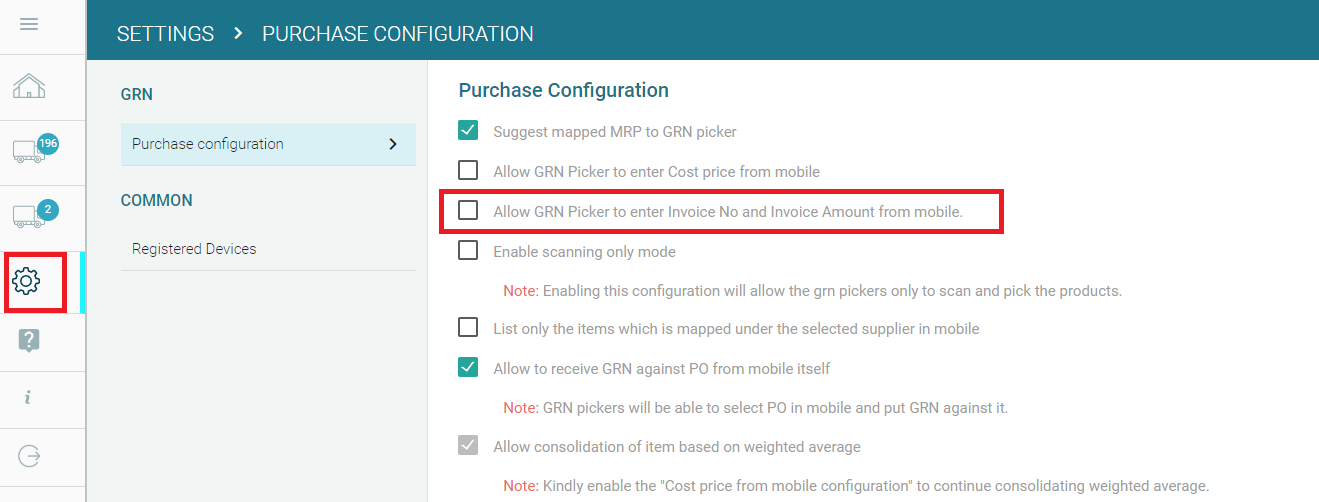Image resolution: width=1319 pixels, height=502 pixels.
Task: Uncheck Suggest mapped MRP to GRN picker
Action: tap(468, 131)
